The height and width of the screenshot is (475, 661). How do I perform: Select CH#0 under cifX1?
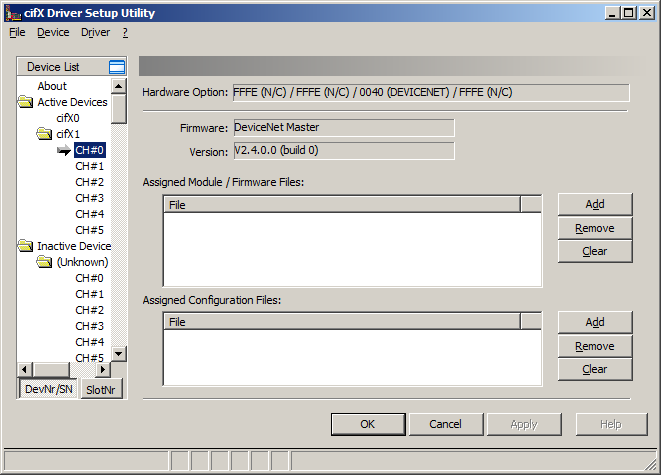pos(90,150)
